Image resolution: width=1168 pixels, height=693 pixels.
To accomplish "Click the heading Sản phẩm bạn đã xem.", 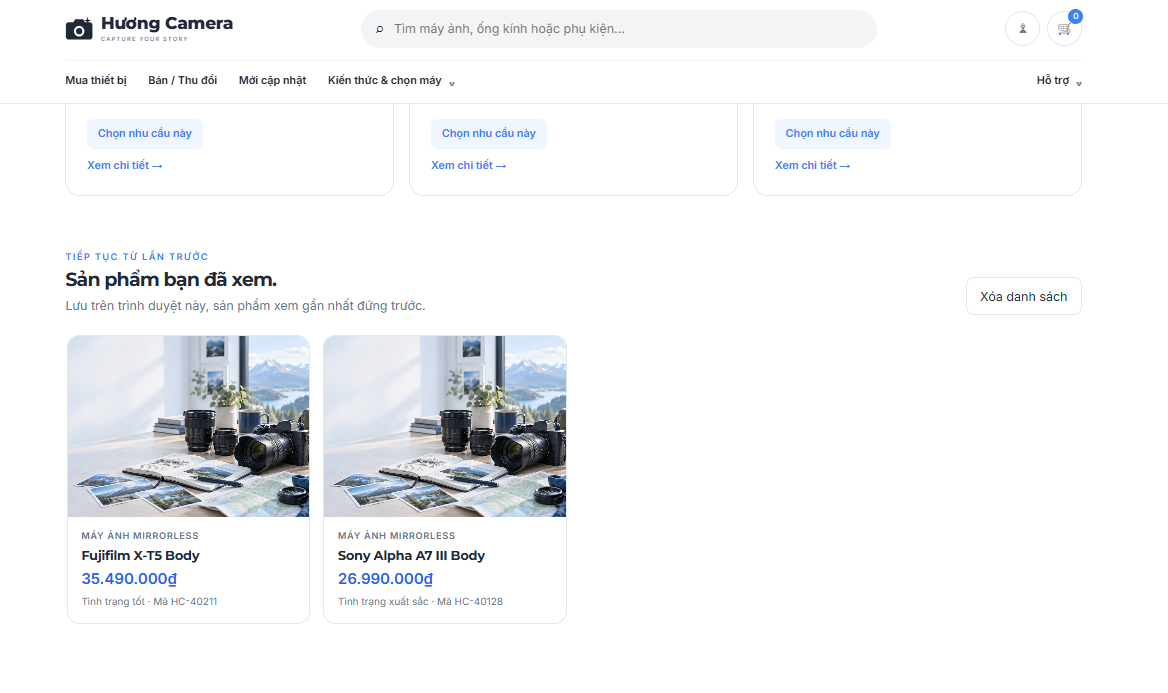I will [x=171, y=280].
